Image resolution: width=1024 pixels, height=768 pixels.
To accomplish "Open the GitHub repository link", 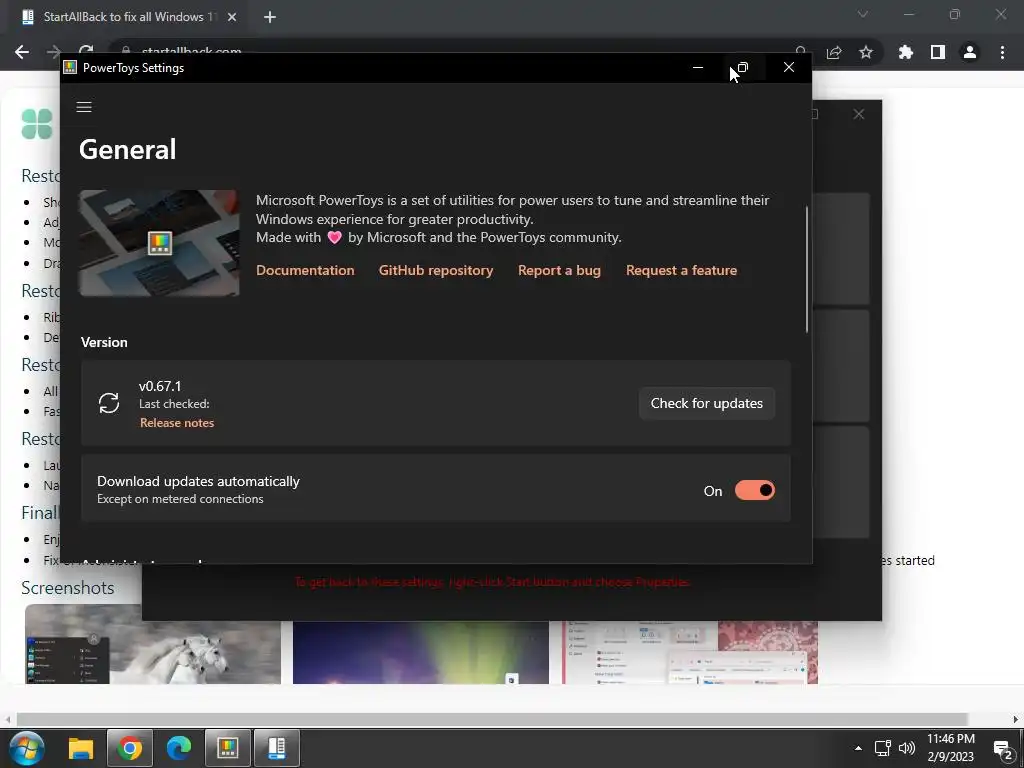I will point(436,270).
